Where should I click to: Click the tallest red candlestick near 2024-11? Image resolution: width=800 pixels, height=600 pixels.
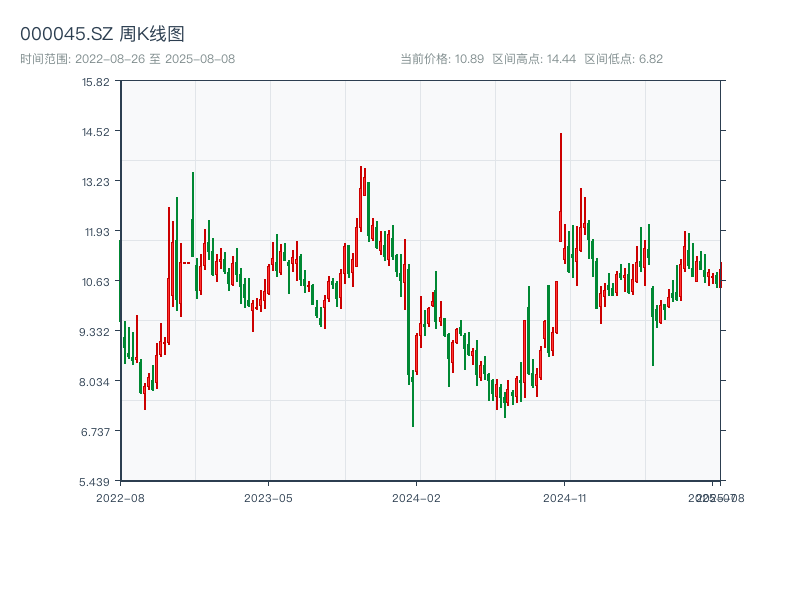pyautogui.click(x=561, y=187)
